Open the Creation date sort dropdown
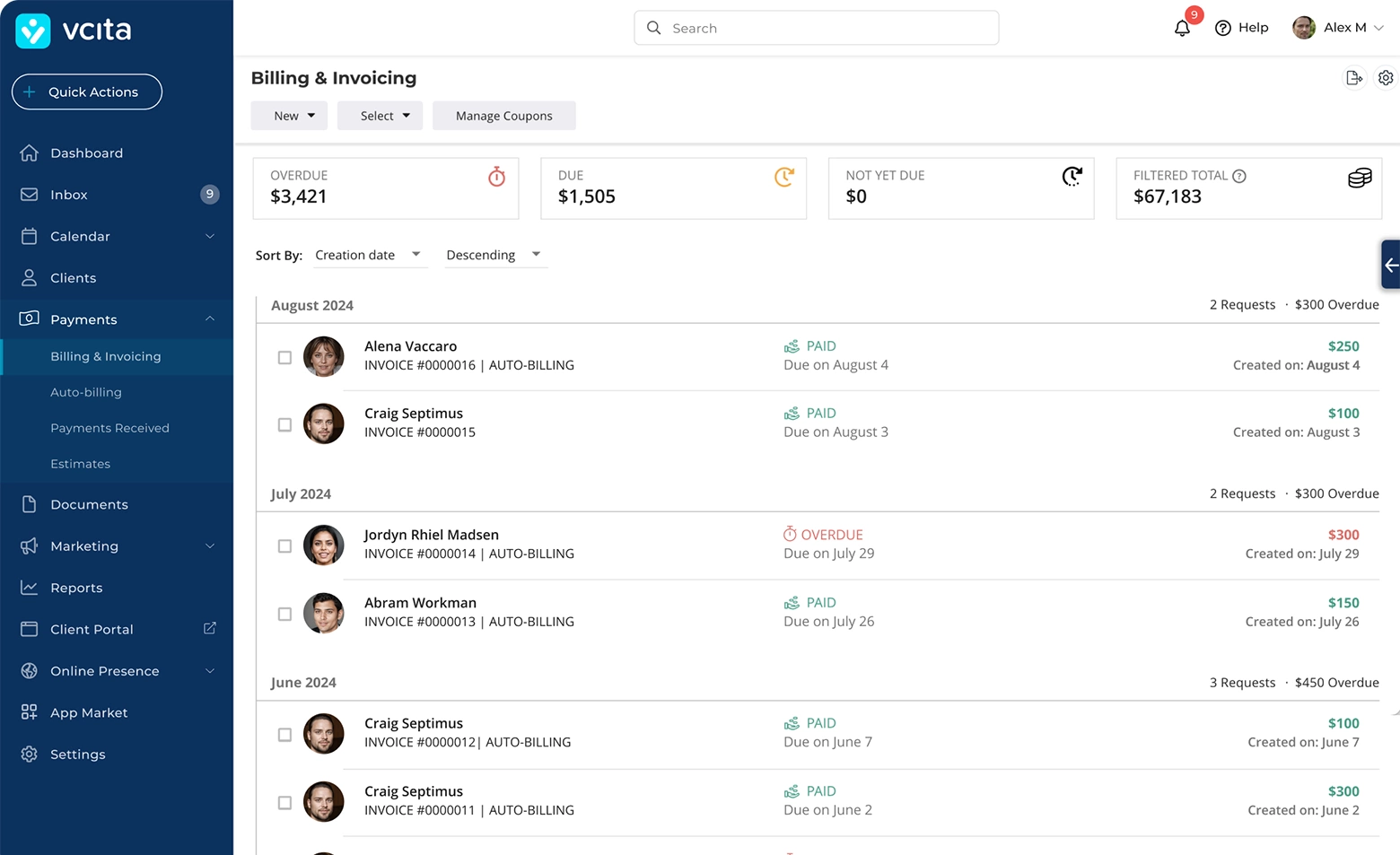Viewport: 1400px width, 855px height. 367,255
